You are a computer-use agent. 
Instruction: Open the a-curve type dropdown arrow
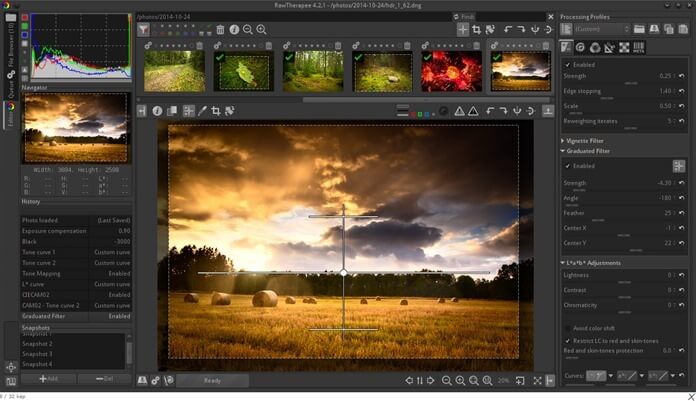(x=642, y=376)
